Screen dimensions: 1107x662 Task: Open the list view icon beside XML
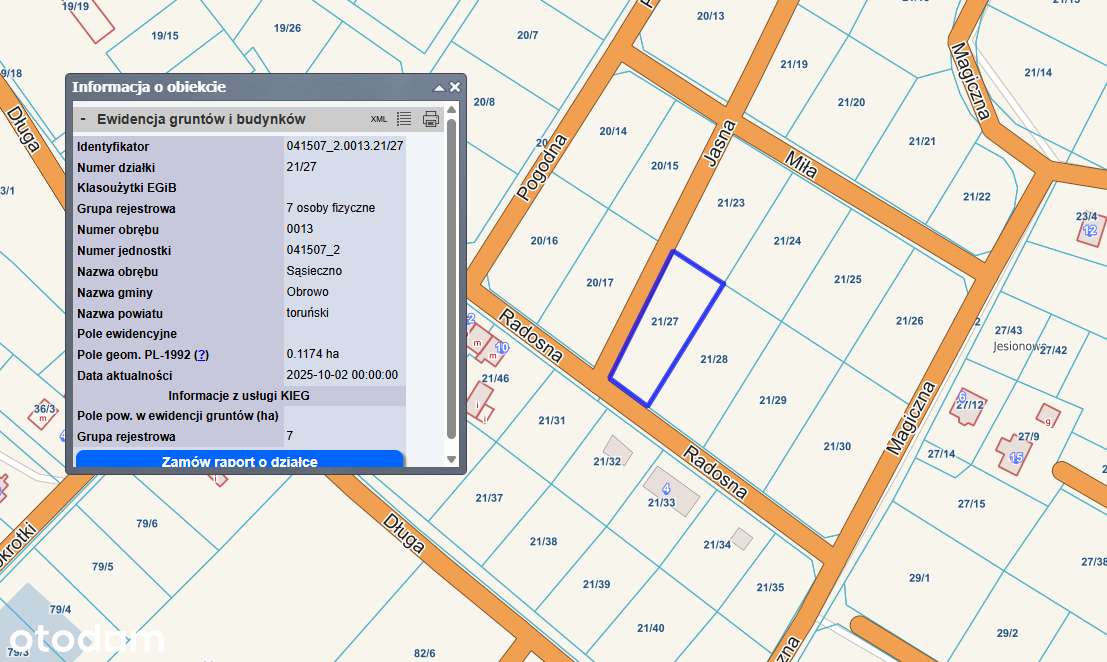pyautogui.click(x=404, y=119)
